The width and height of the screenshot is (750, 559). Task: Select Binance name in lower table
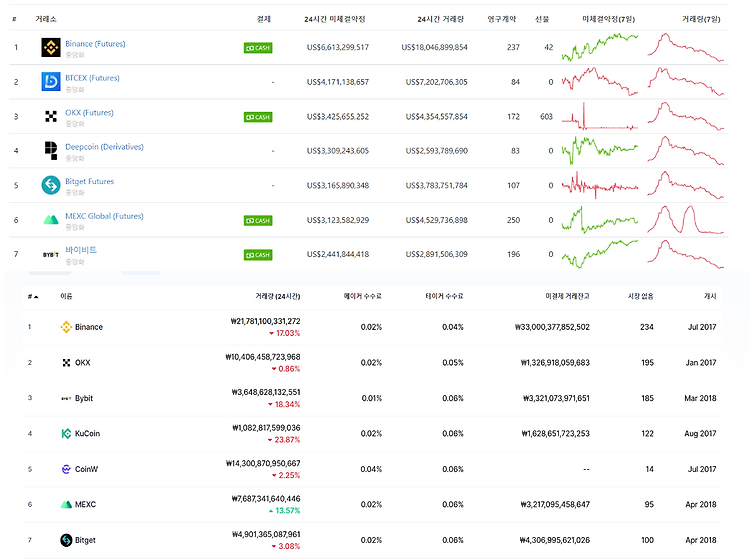[89, 327]
